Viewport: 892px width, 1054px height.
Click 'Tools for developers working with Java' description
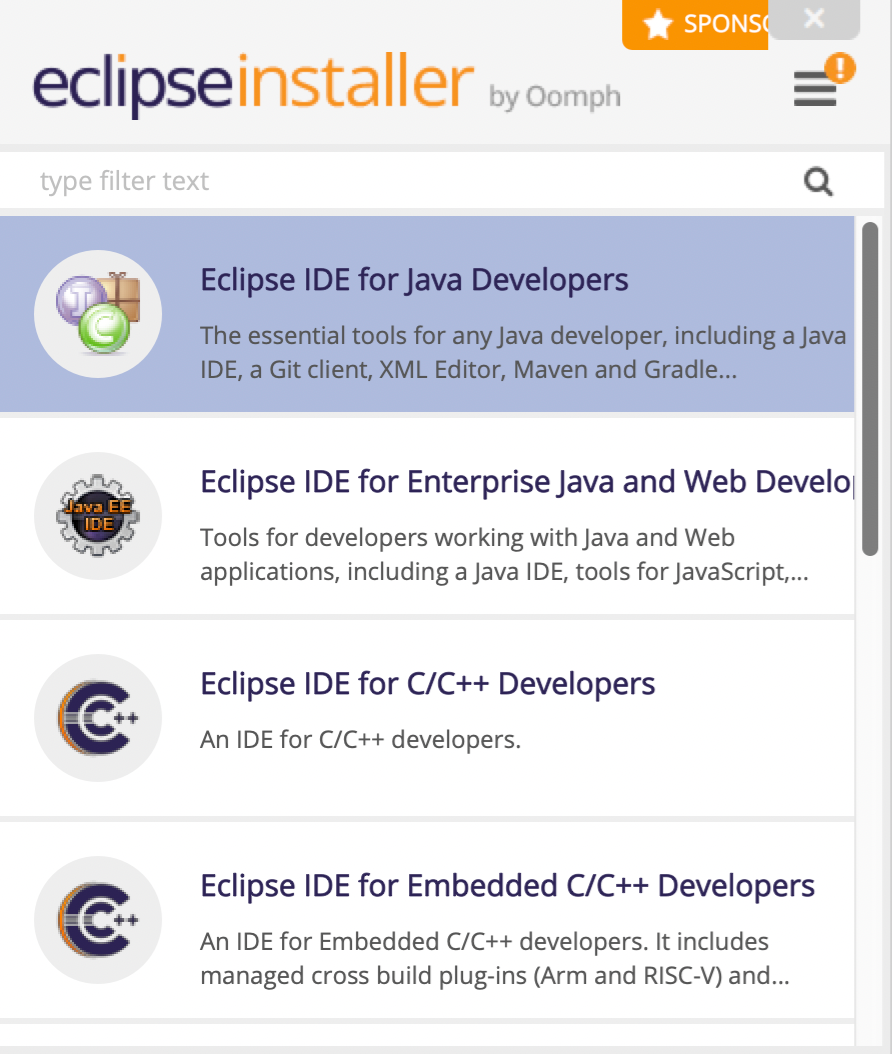pyautogui.click(x=504, y=555)
